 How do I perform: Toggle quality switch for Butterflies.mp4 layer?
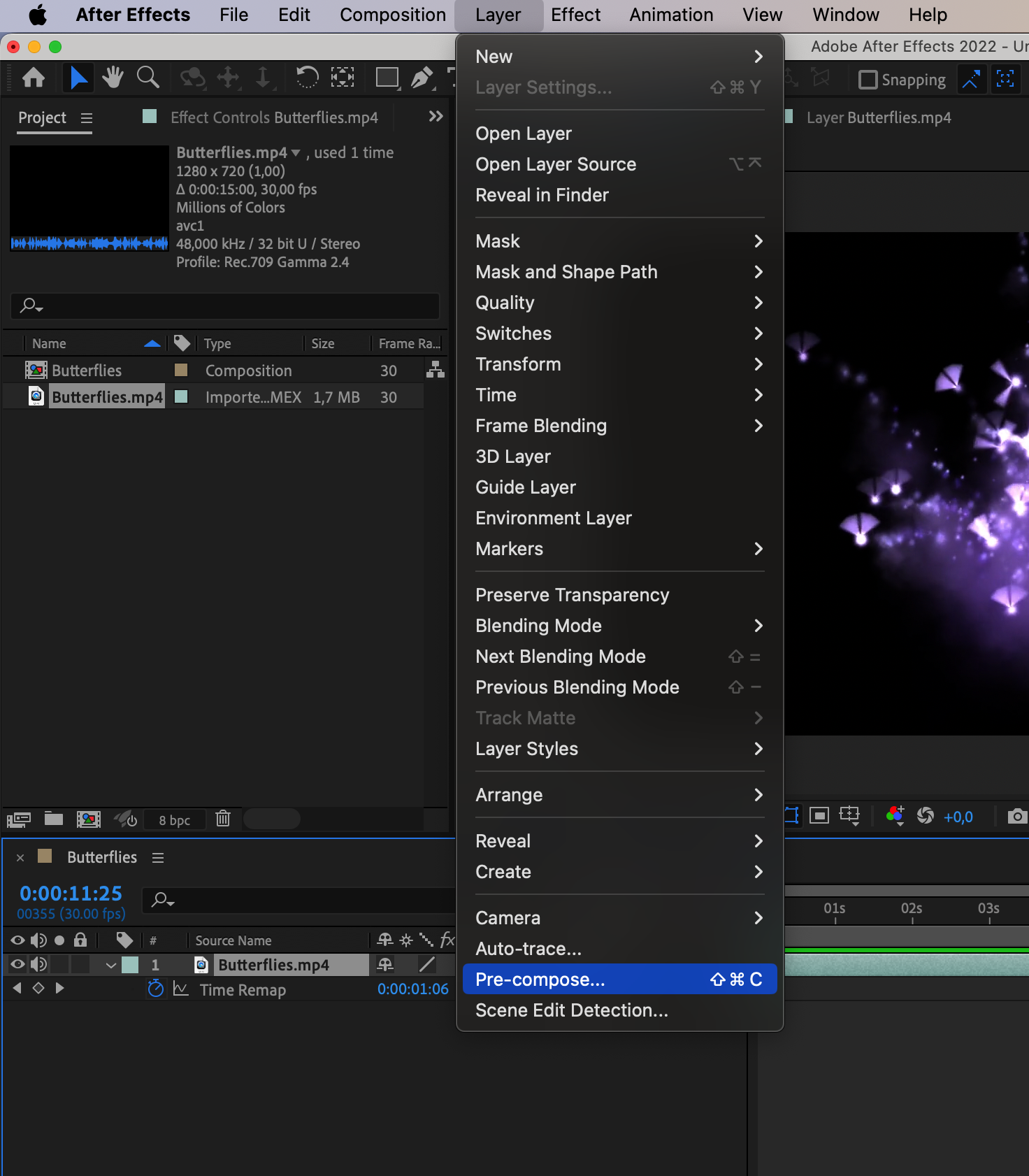point(426,965)
